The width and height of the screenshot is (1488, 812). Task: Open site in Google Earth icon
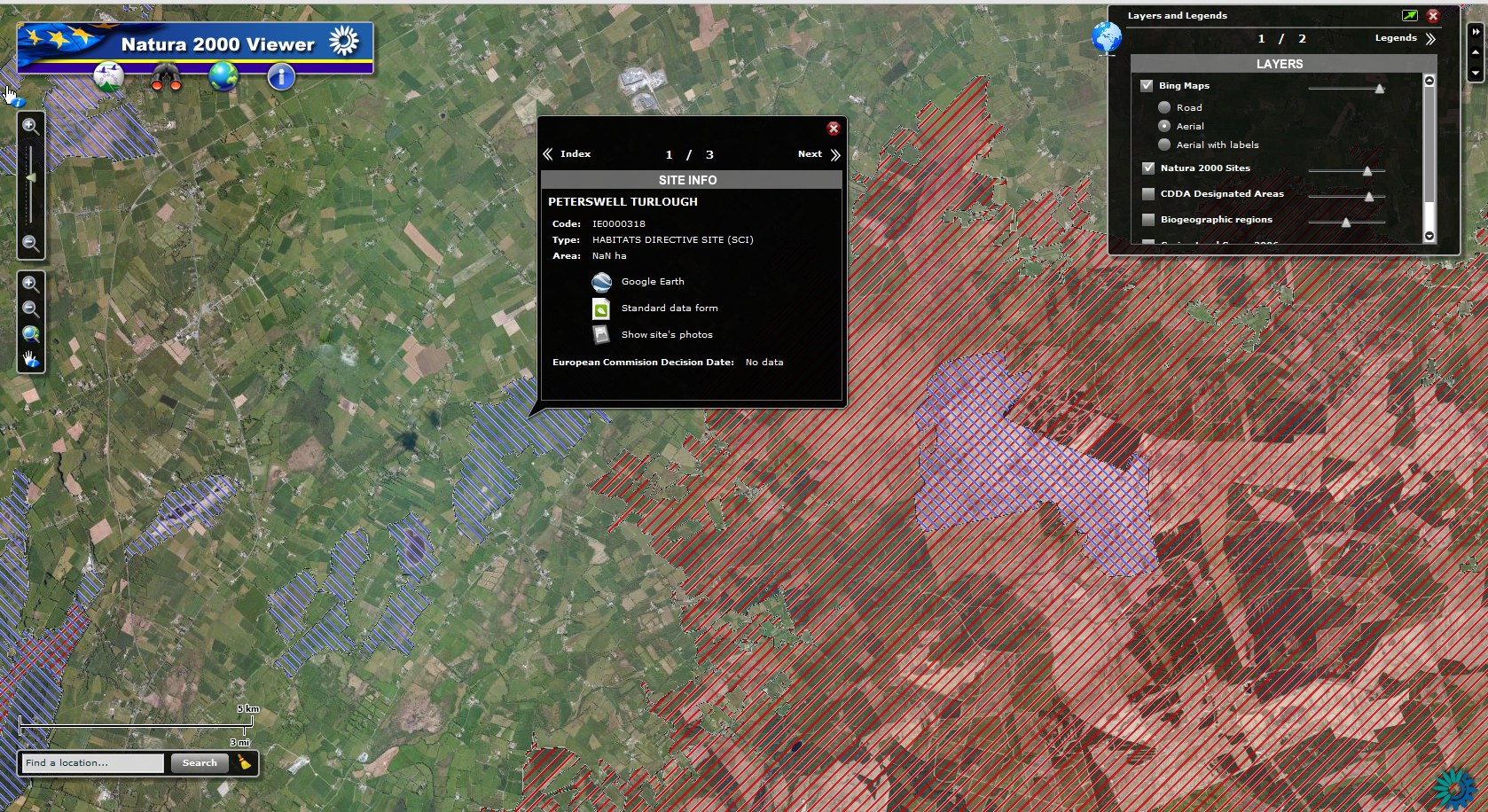click(x=601, y=282)
